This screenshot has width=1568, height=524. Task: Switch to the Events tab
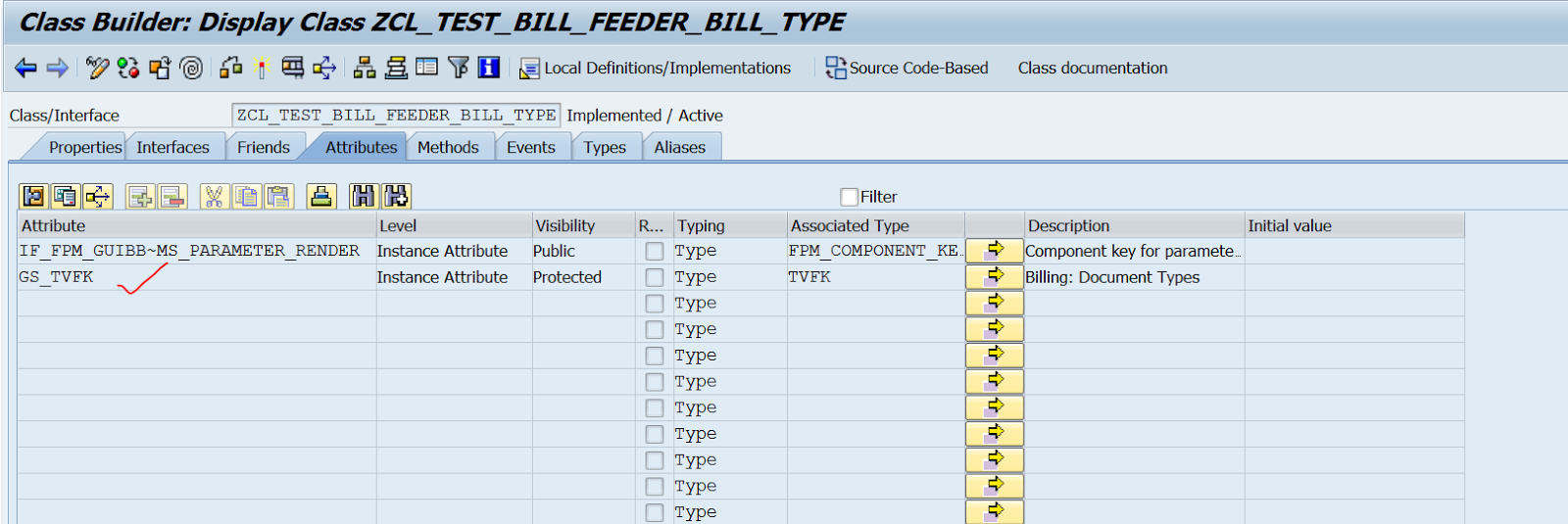click(x=531, y=147)
